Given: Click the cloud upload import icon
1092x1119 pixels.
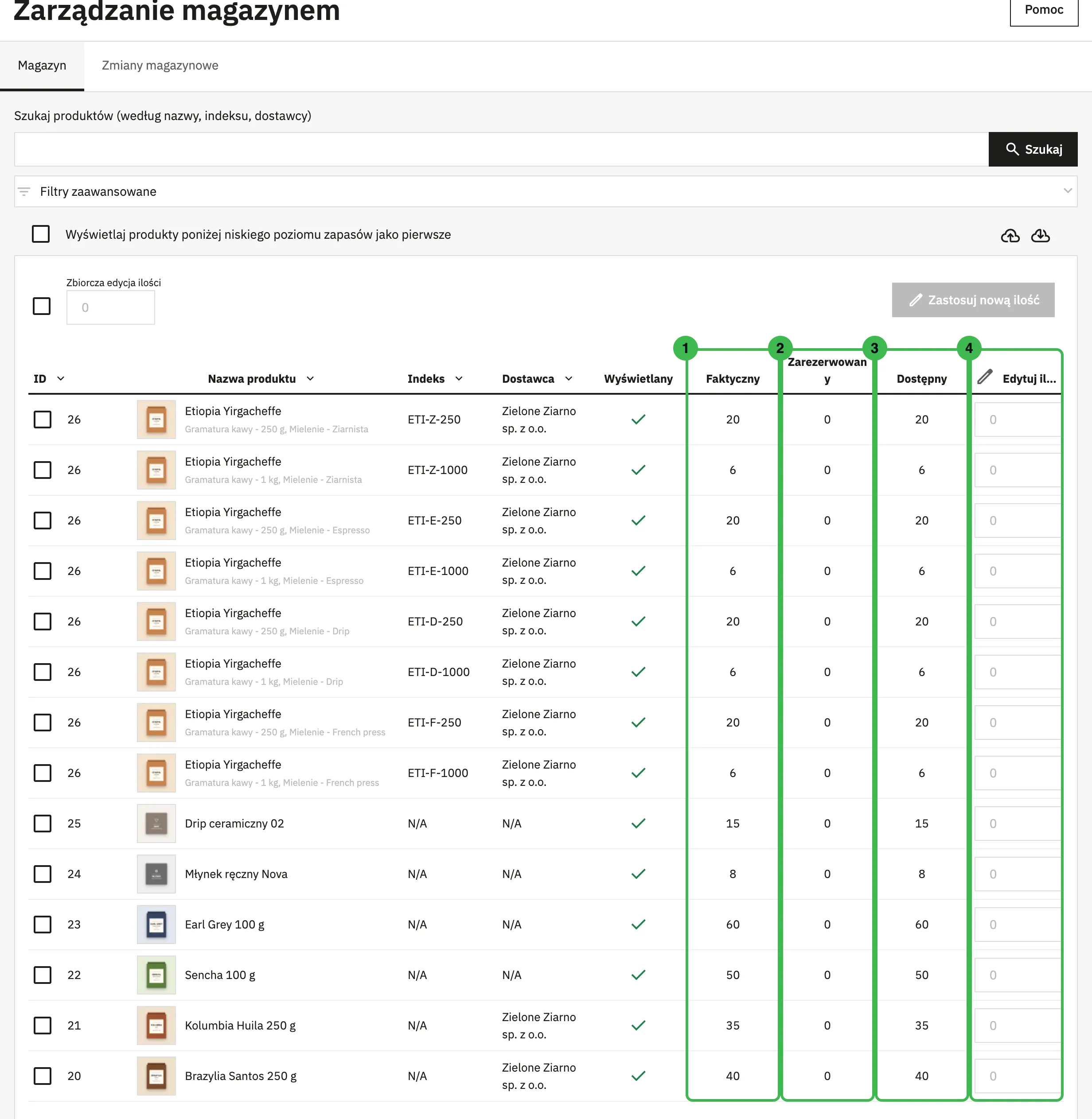Looking at the screenshot, I should pos(1010,236).
